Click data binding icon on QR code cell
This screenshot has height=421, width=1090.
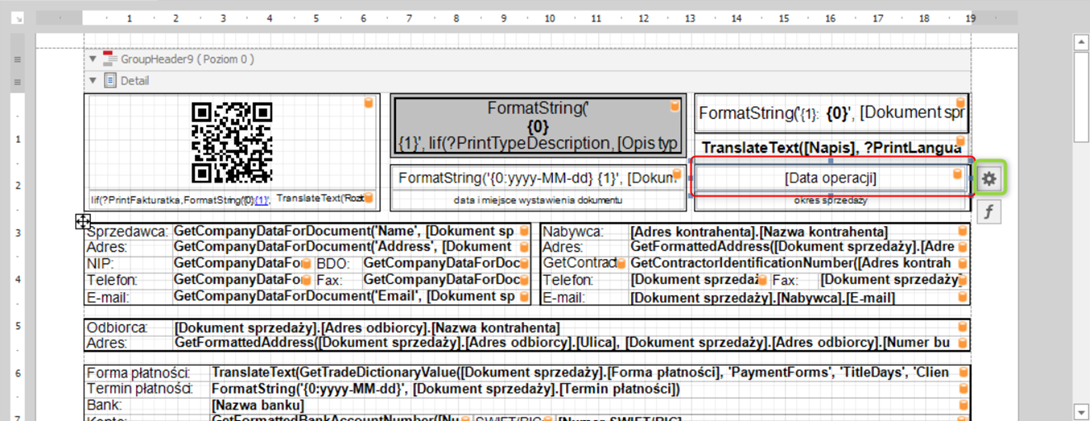[368, 103]
